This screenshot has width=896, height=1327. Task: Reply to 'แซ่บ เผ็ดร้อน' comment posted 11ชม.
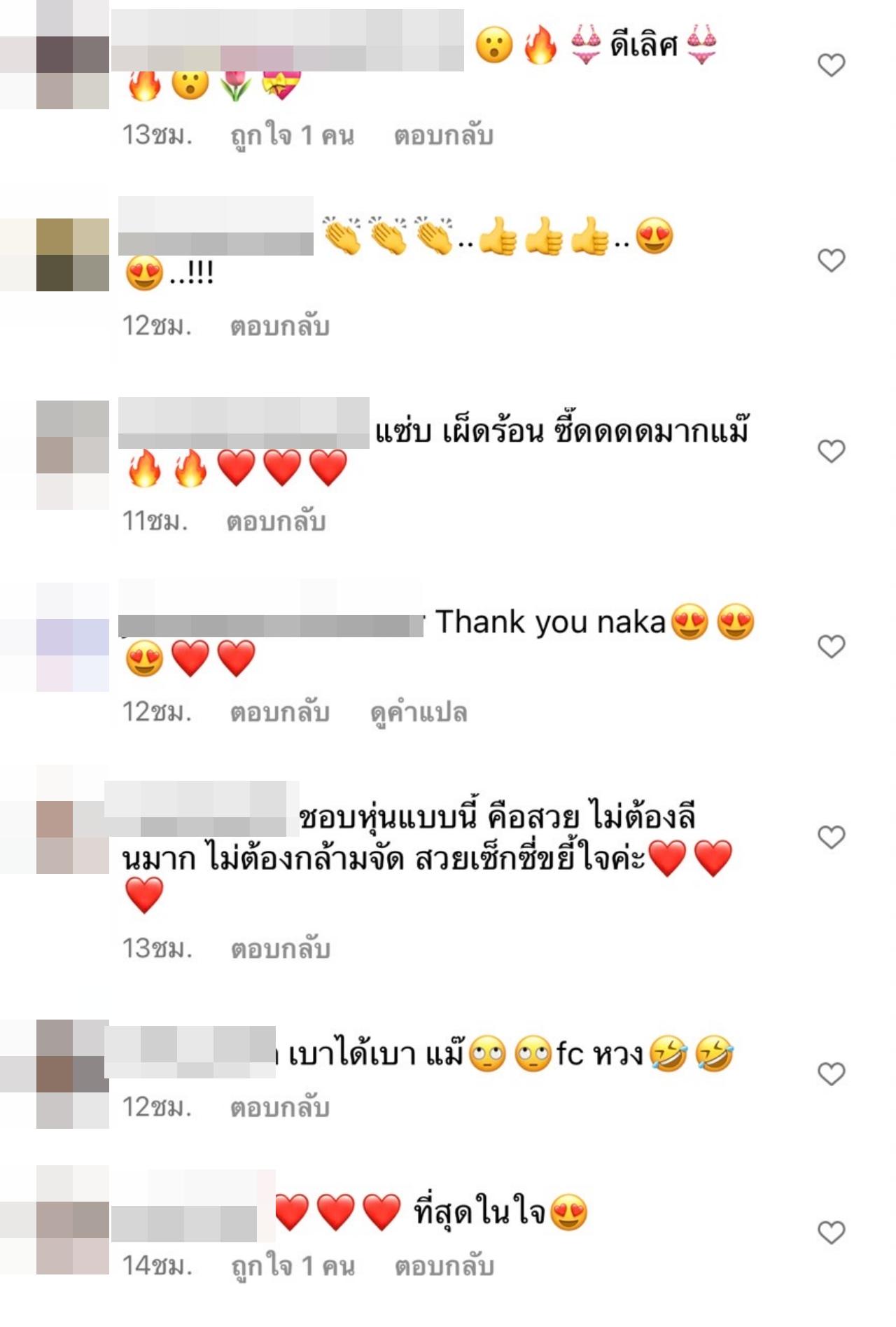point(276,522)
